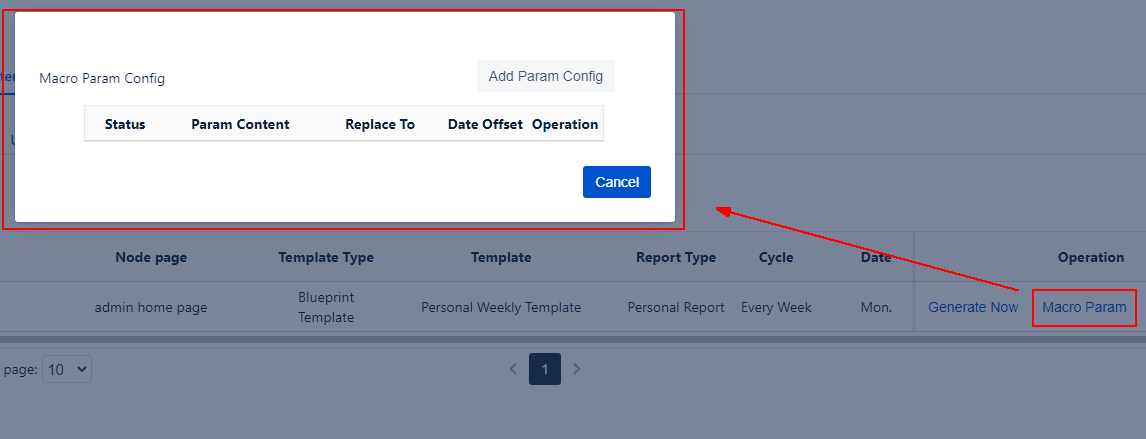Click the Param Content column header
This screenshot has width=1146, height=439.
(x=240, y=124)
